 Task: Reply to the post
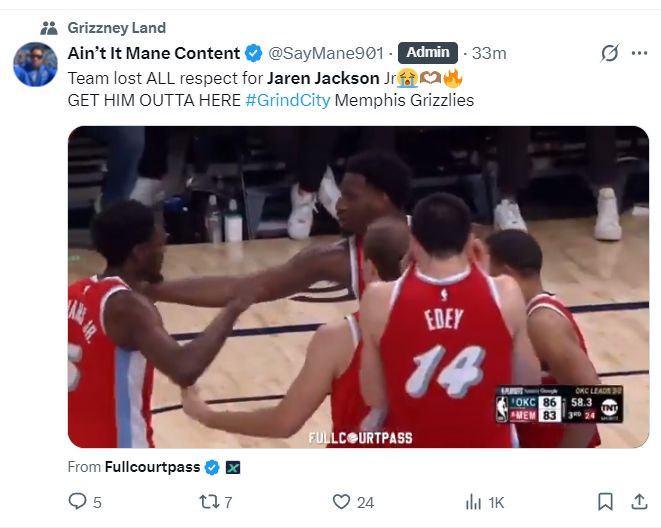tap(78, 502)
